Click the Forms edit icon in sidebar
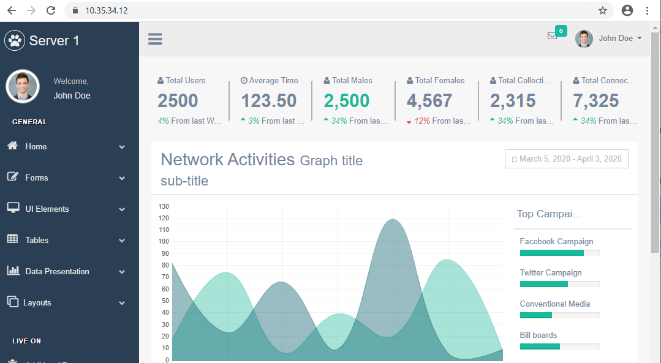 pos(13,177)
